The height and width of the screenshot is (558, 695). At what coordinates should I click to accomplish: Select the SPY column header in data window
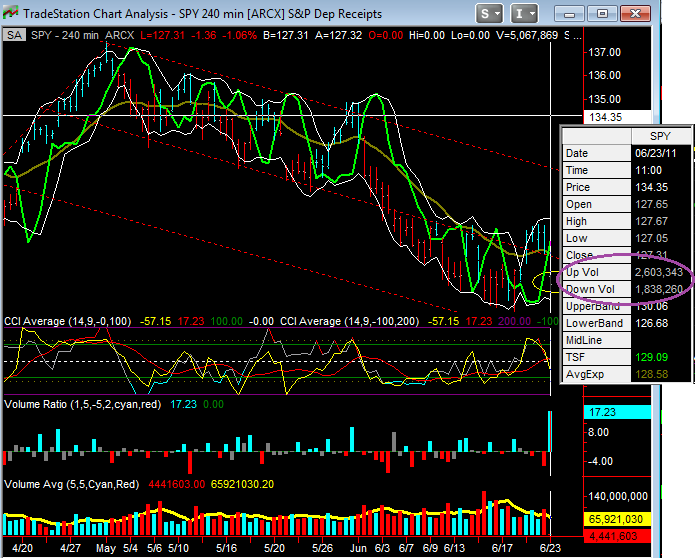coord(660,136)
